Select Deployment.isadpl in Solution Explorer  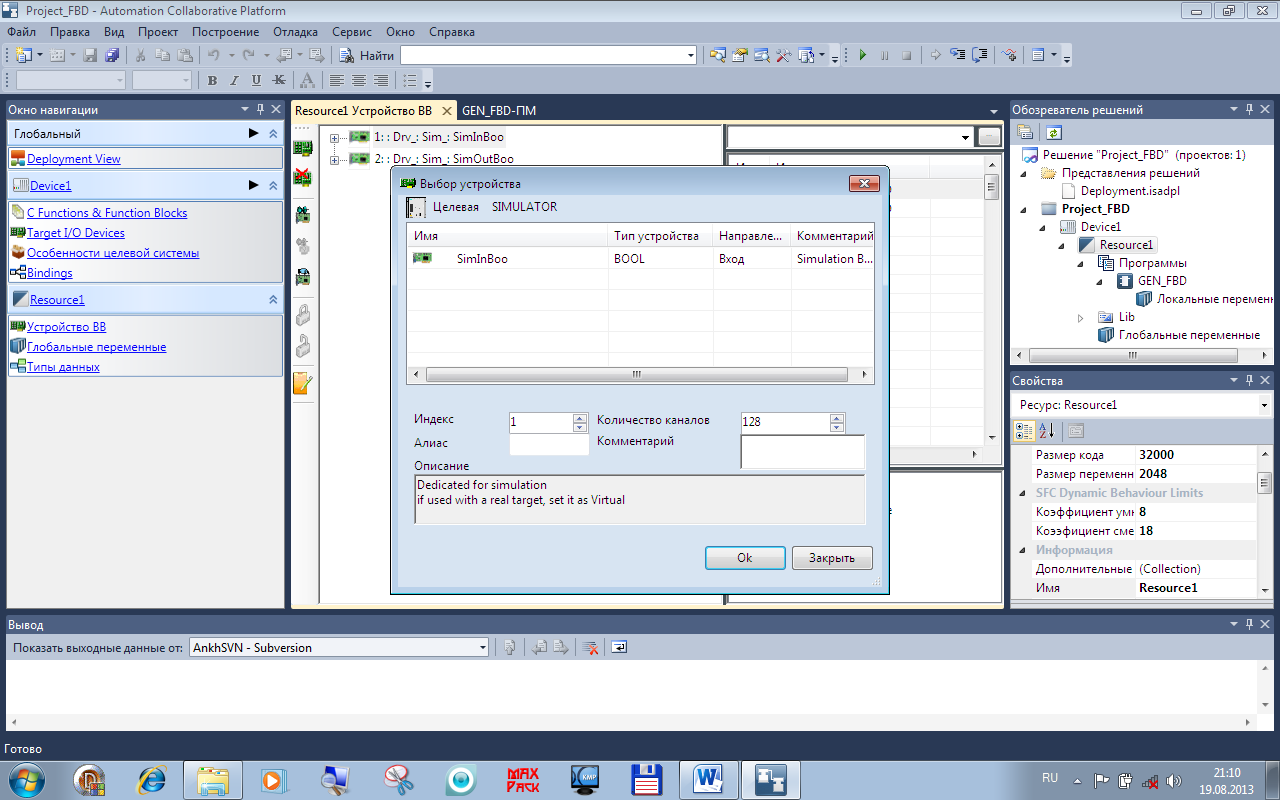point(1129,191)
